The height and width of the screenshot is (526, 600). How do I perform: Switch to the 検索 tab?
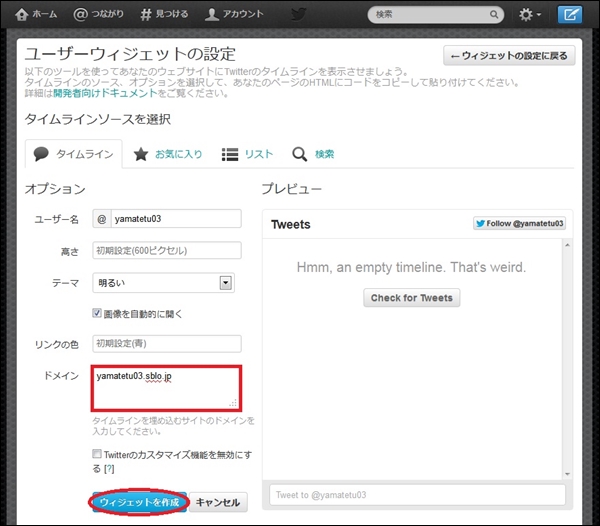click(313, 154)
